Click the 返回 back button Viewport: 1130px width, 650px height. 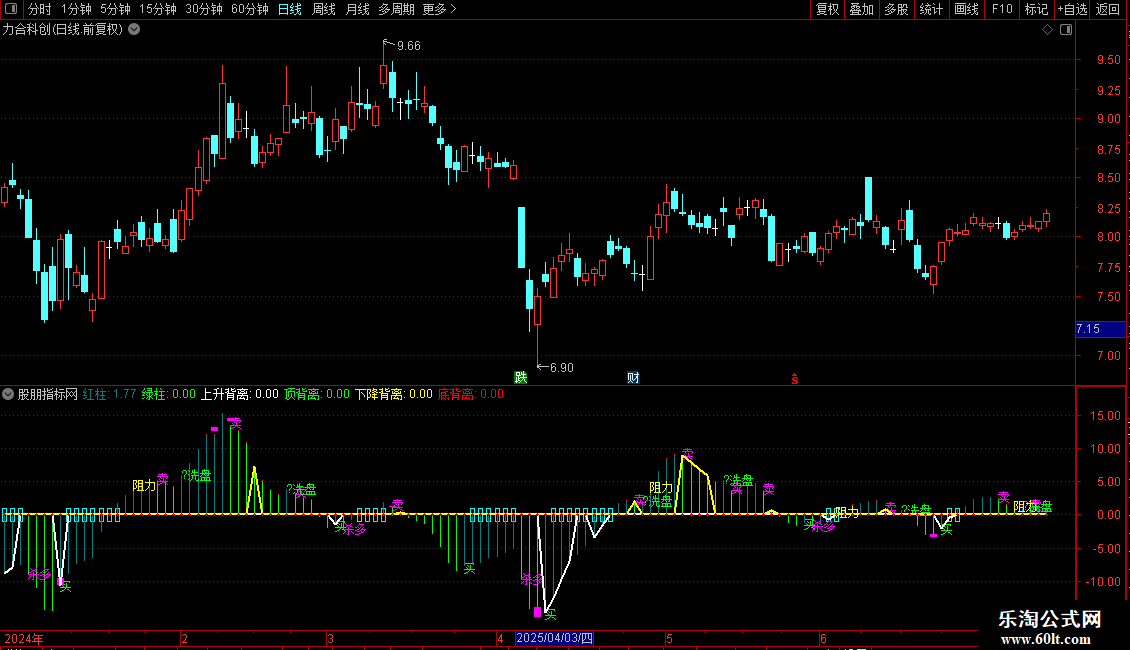point(1108,9)
